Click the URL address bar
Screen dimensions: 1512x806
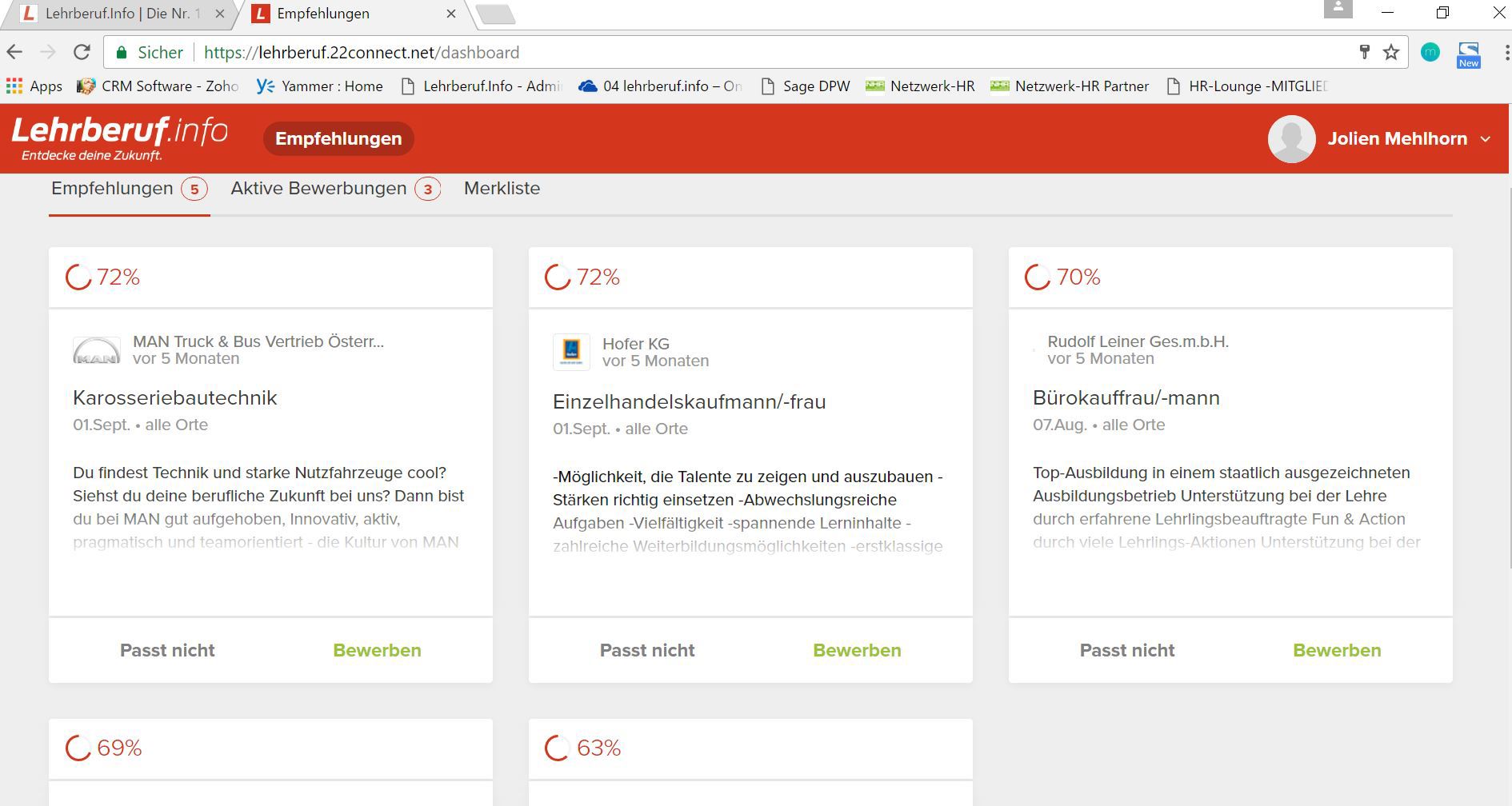720,53
